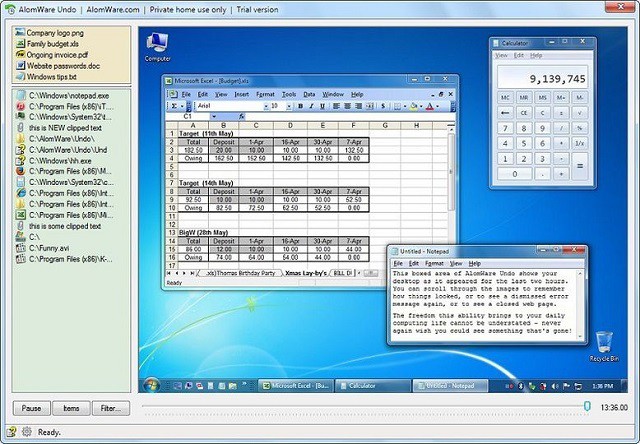The height and width of the screenshot is (444, 640).
Task: Open the help icon in AlomWare status bar
Action: point(11,431)
